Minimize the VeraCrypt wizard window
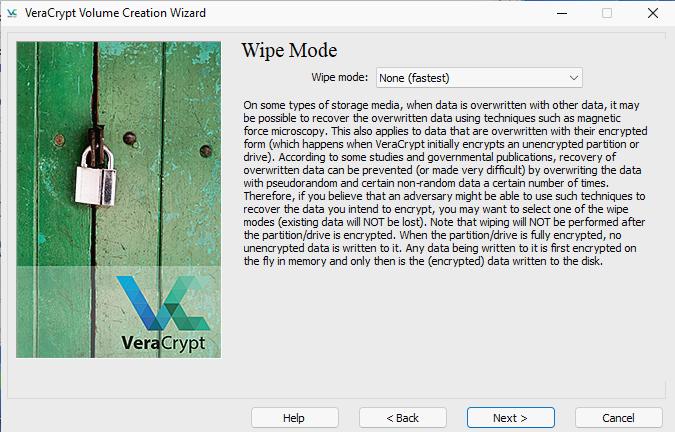Screen dimensions: 675x432 [x=562, y=13]
